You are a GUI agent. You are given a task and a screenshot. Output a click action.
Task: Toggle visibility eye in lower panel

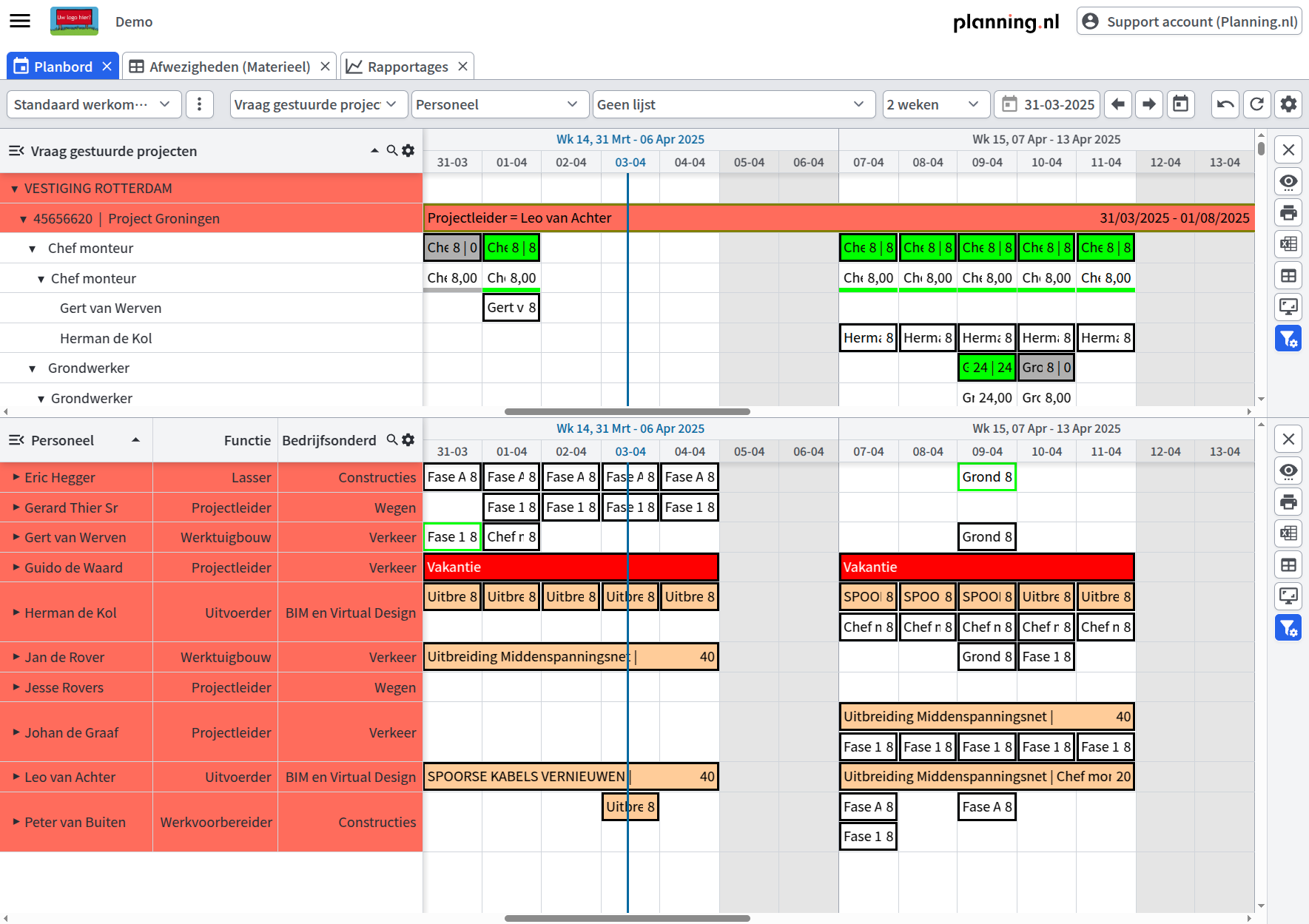(x=1288, y=471)
